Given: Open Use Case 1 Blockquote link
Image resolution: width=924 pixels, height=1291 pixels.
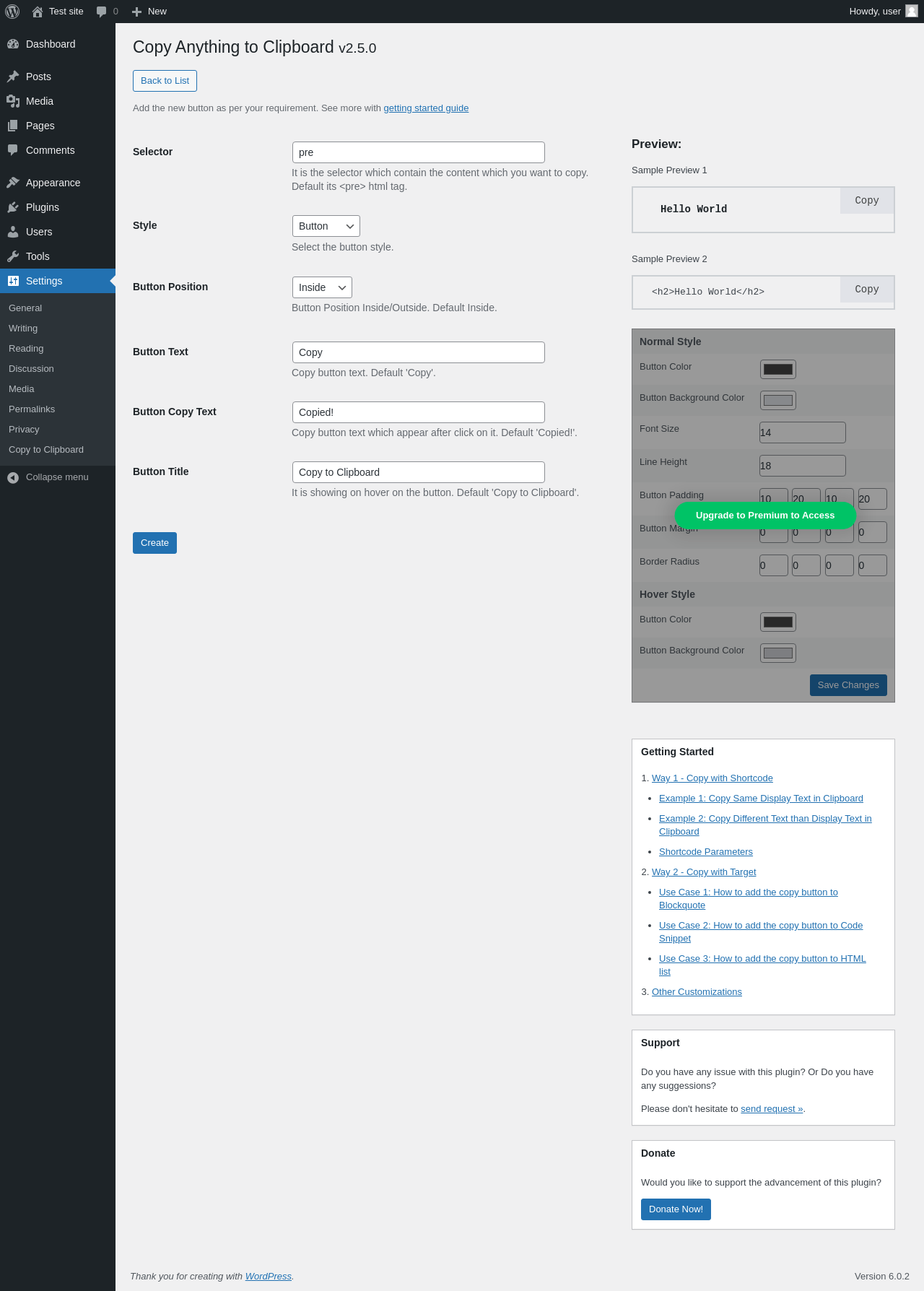Looking at the screenshot, I should pyautogui.click(x=749, y=892).
